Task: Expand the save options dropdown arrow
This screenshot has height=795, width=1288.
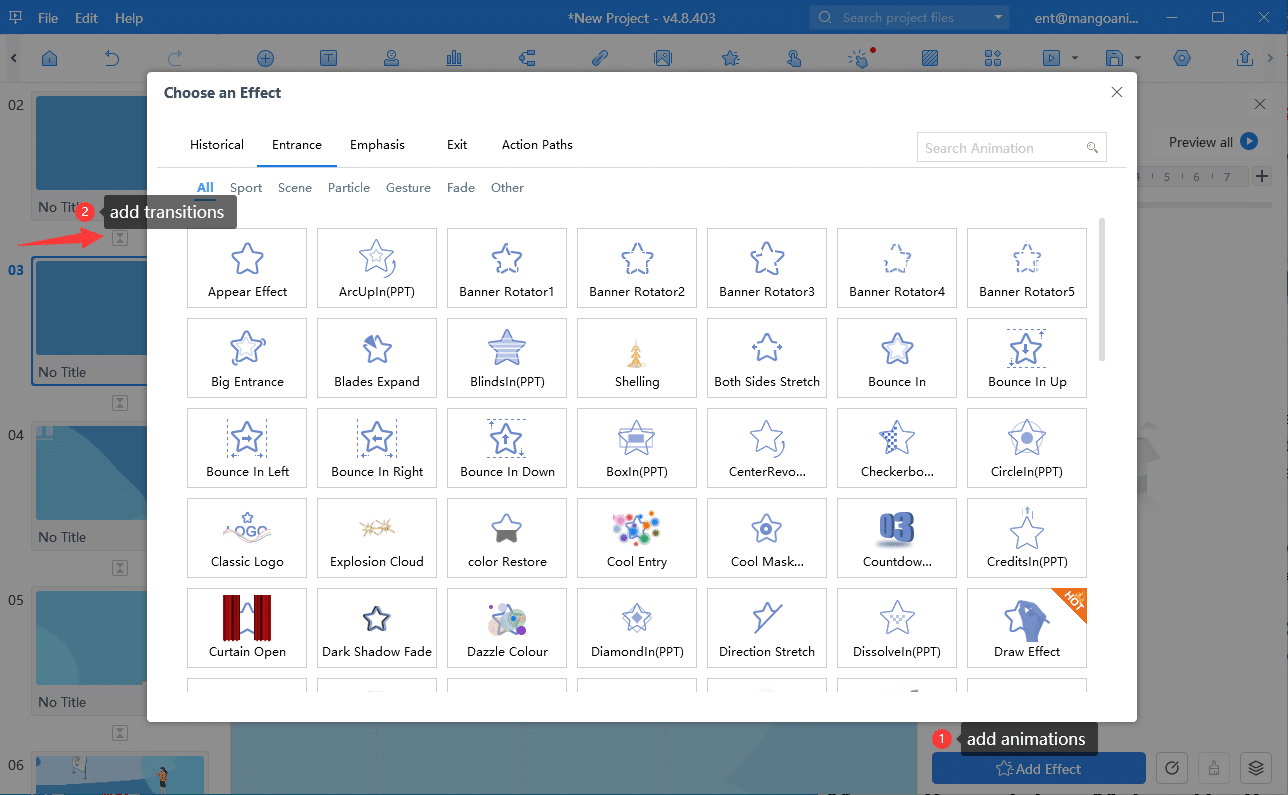Action: (x=1137, y=59)
